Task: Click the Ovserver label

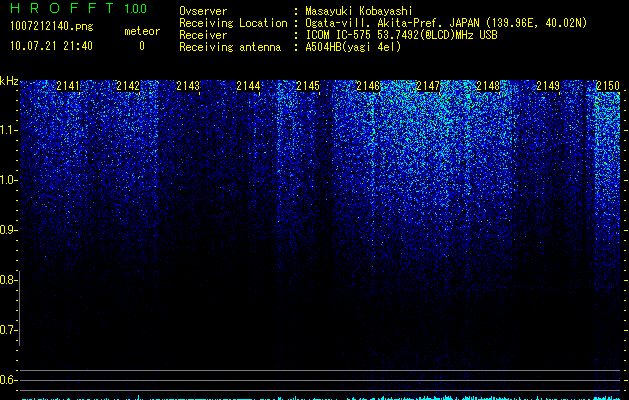Action: point(203,11)
